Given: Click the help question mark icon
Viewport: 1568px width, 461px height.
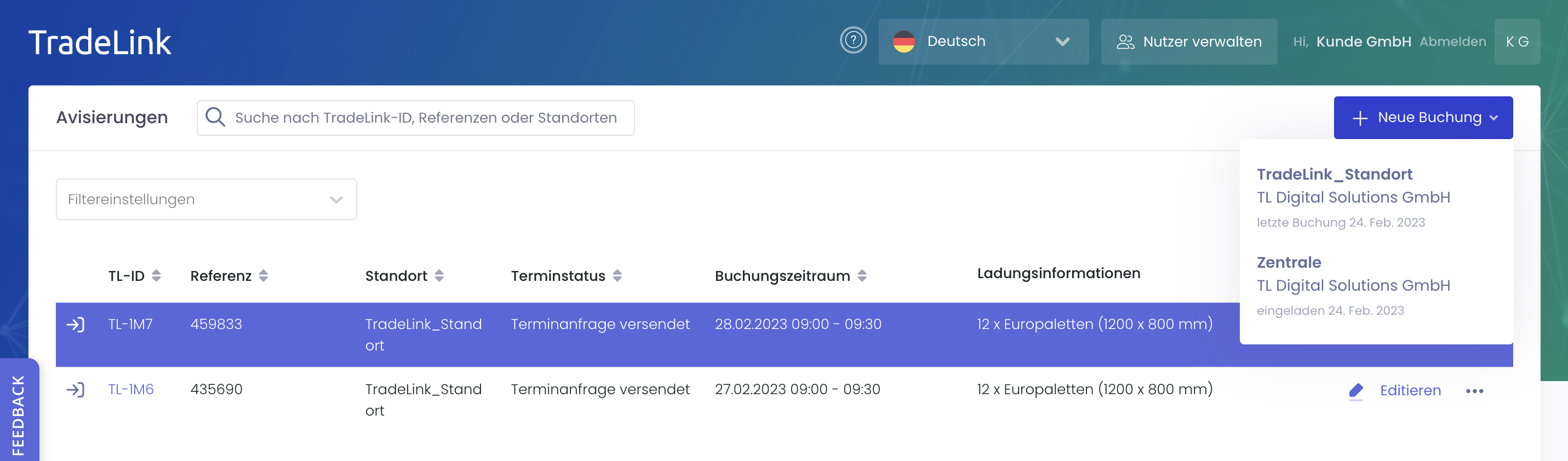Looking at the screenshot, I should coord(853,41).
